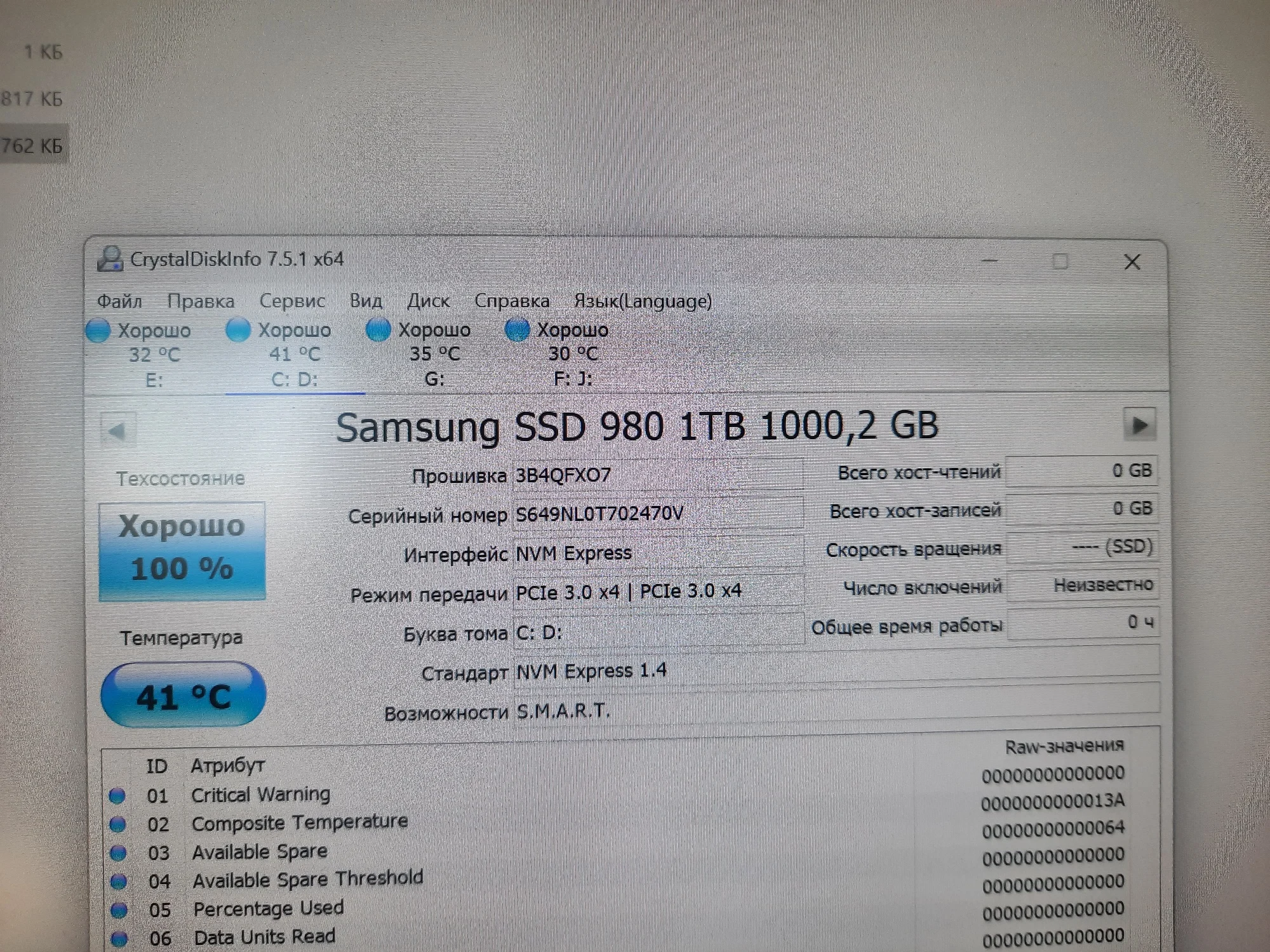Click the Critical Warning status dot

coord(117,796)
